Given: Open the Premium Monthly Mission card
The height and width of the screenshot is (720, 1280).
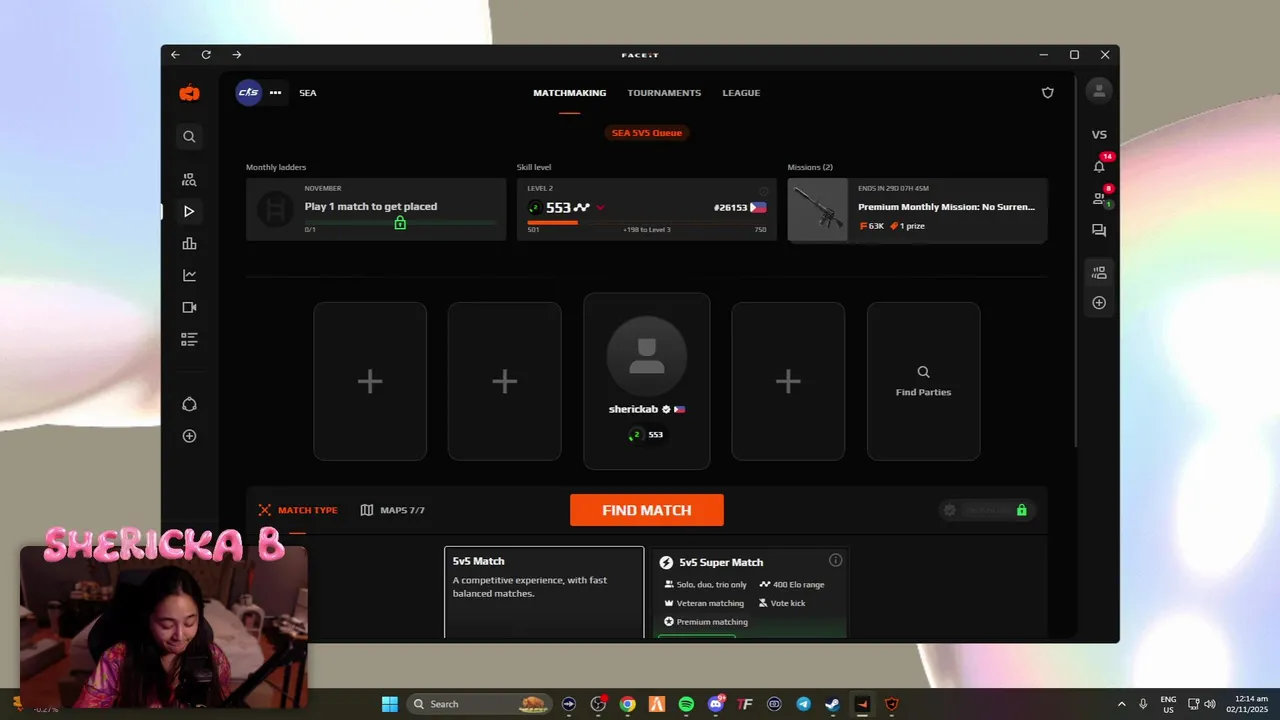Looking at the screenshot, I should pos(917,210).
